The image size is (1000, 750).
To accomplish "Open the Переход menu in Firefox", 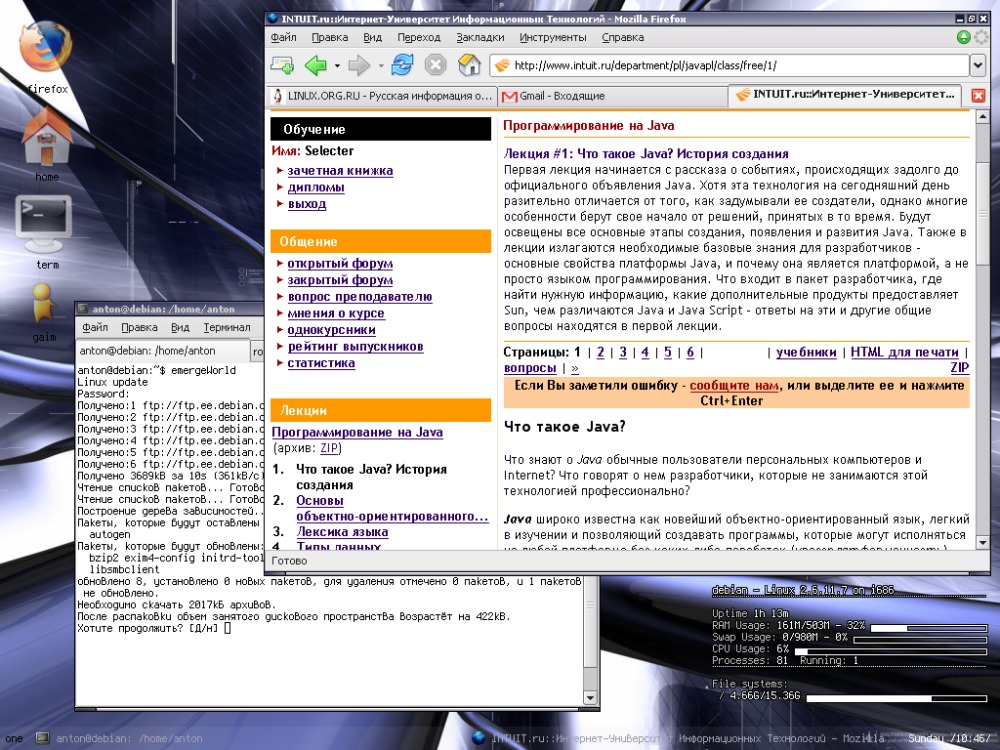I will pyautogui.click(x=419, y=37).
